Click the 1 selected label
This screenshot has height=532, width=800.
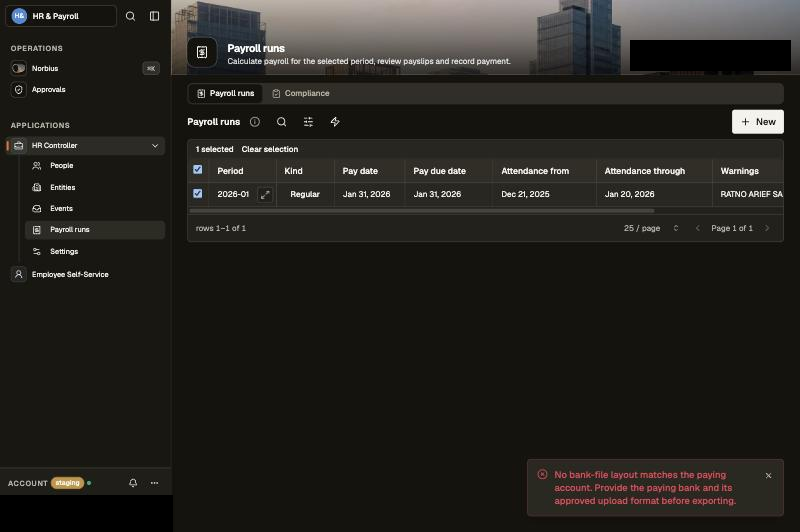coord(214,149)
